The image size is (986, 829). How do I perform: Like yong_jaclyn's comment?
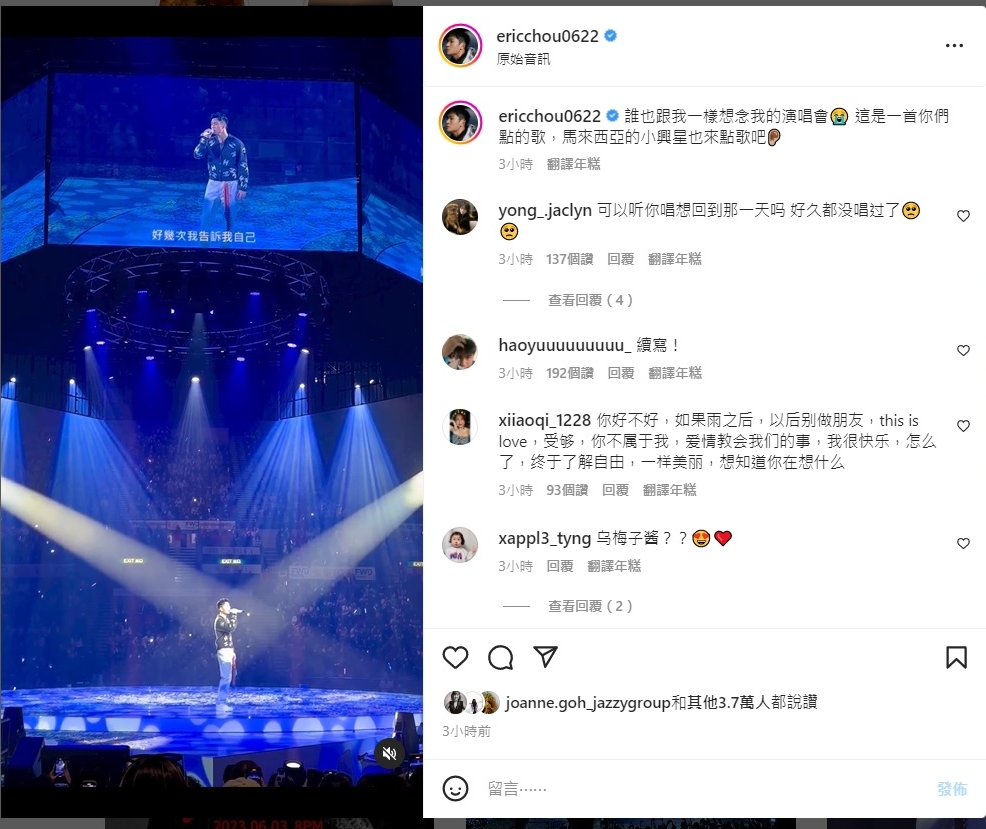click(963, 216)
